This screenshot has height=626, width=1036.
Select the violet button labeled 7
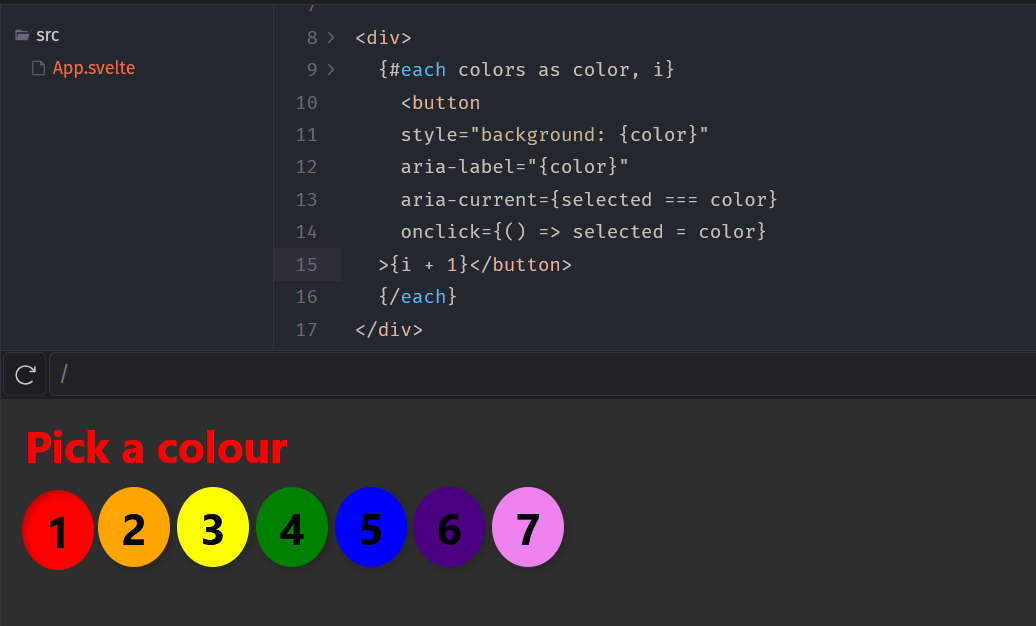point(528,527)
